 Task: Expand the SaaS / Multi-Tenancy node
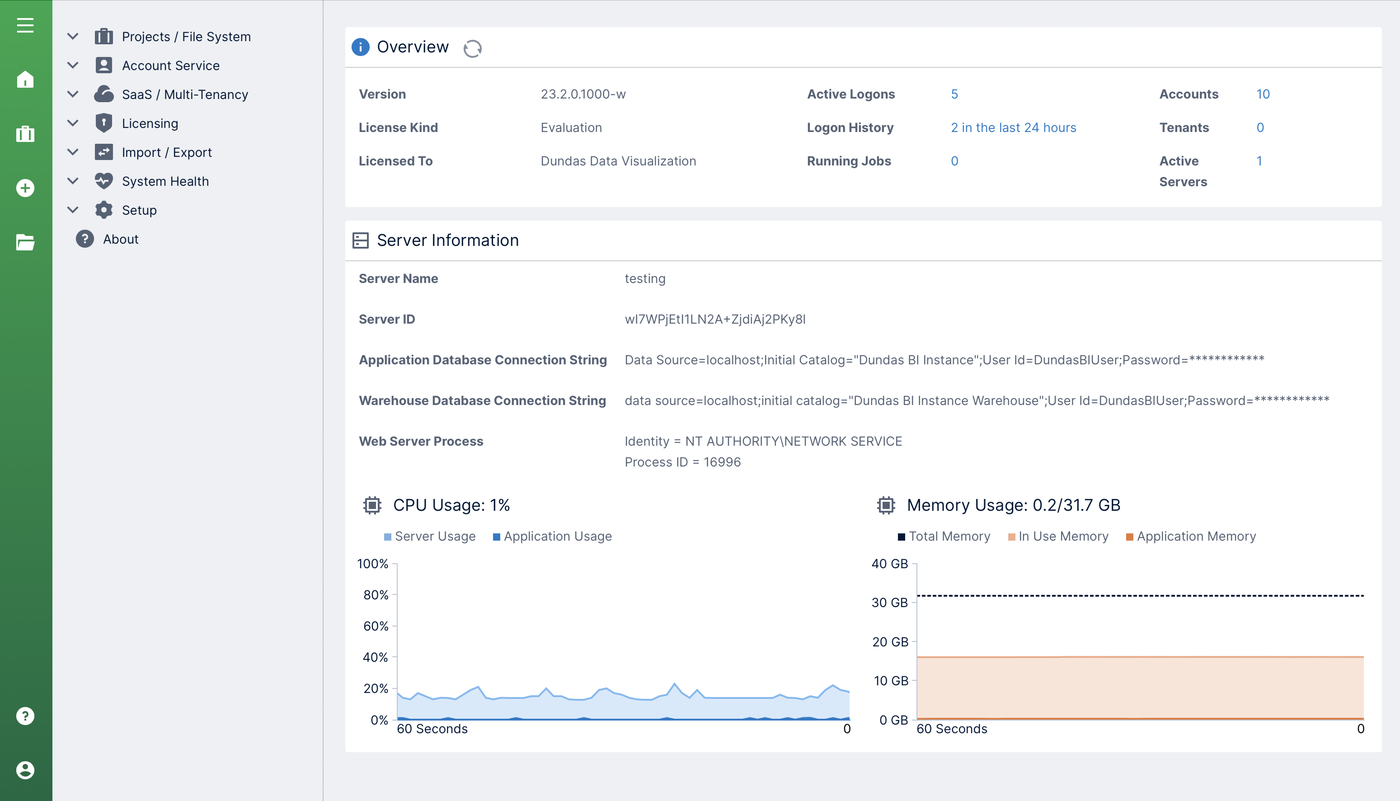point(73,95)
